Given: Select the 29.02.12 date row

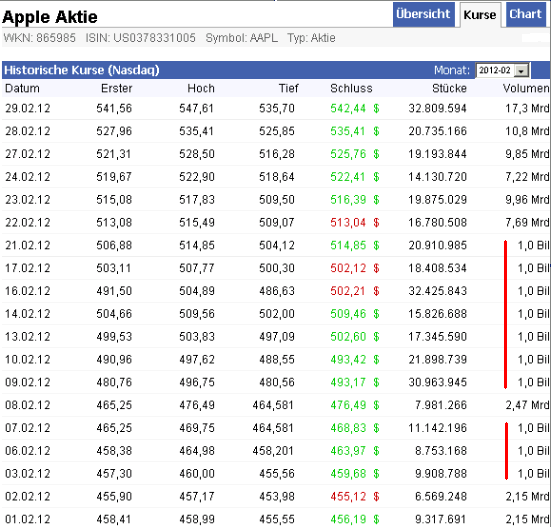Looking at the screenshot, I should pyautogui.click(x=276, y=108).
